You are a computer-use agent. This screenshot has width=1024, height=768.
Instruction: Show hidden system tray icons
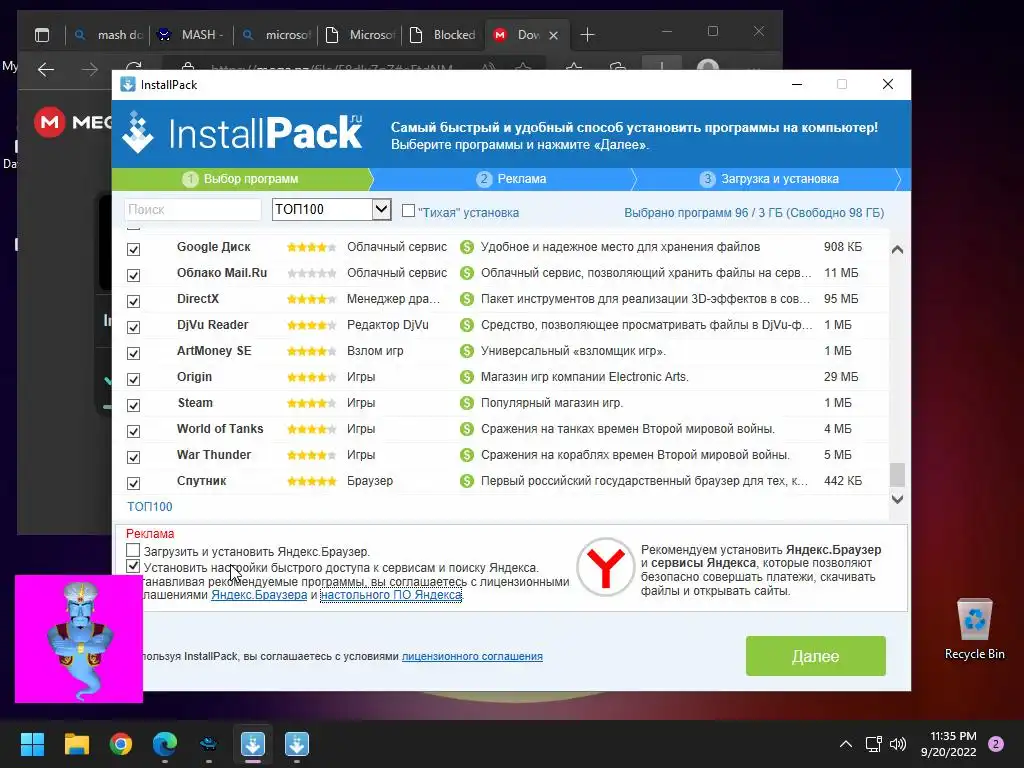pyautogui.click(x=846, y=744)
